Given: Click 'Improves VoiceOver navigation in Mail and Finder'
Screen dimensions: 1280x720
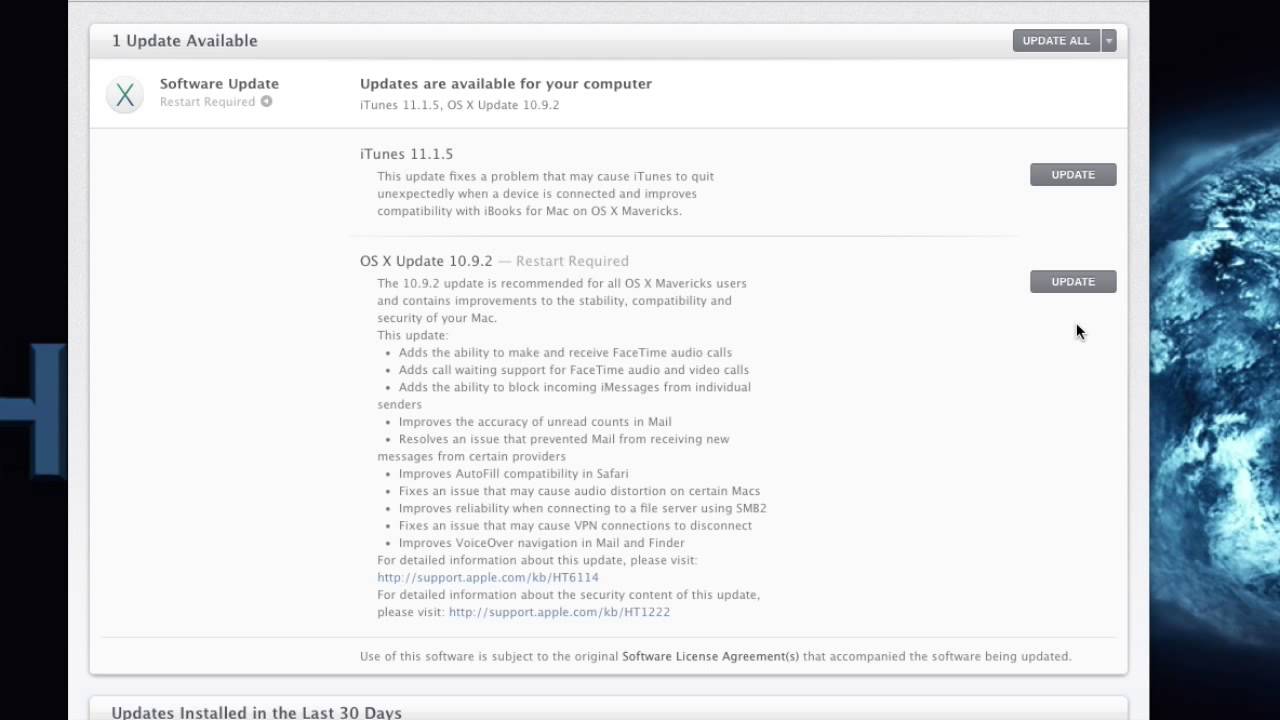Looking at the screenshot, I should [541, 543].
